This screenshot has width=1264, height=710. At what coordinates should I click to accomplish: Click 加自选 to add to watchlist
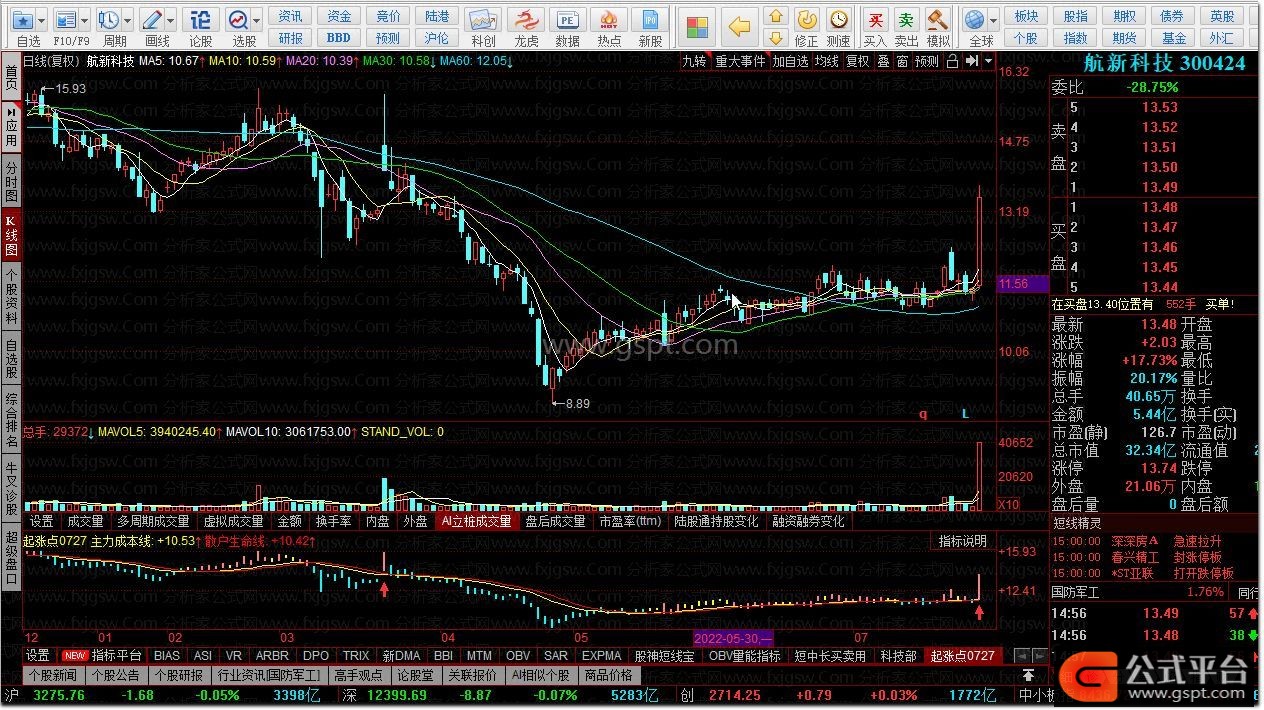[x=790, y=61]
